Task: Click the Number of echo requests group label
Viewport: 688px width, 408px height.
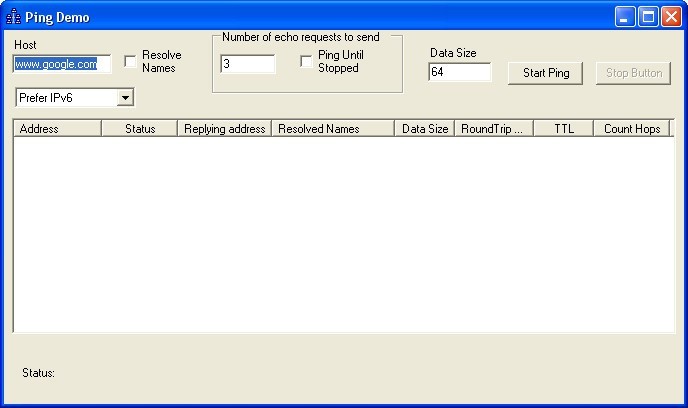Action: tap(301, 37)
